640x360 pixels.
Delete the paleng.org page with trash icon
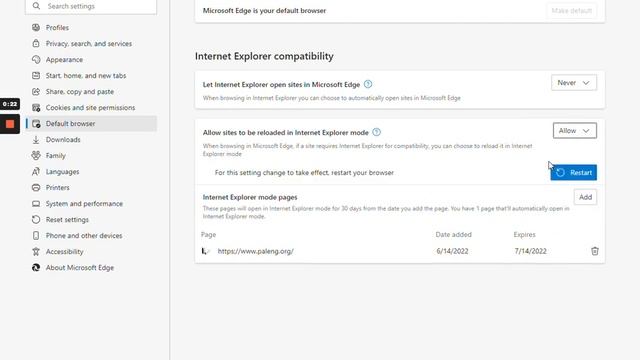pos(595,251)
